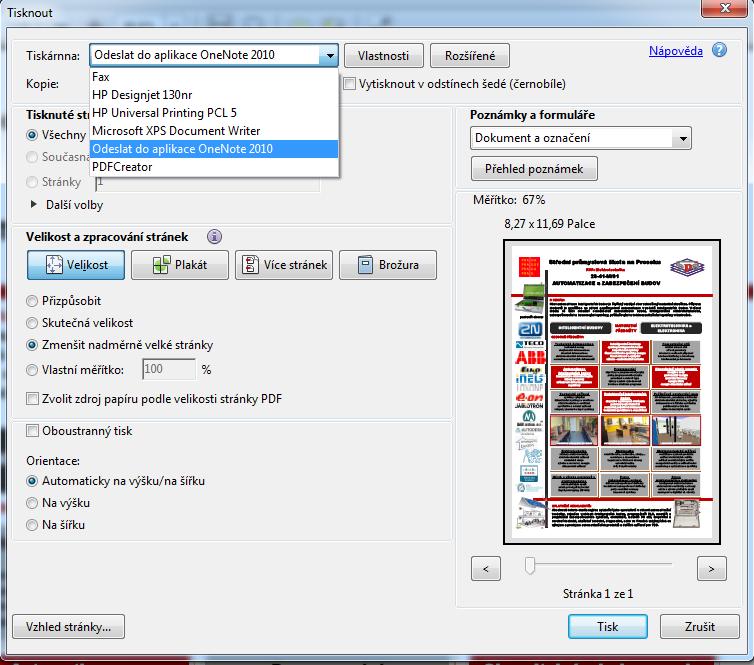Choose Skutečná velikost radio option
Image resolution: width=754 pixels, height=665 pixels.
point(32,323)
